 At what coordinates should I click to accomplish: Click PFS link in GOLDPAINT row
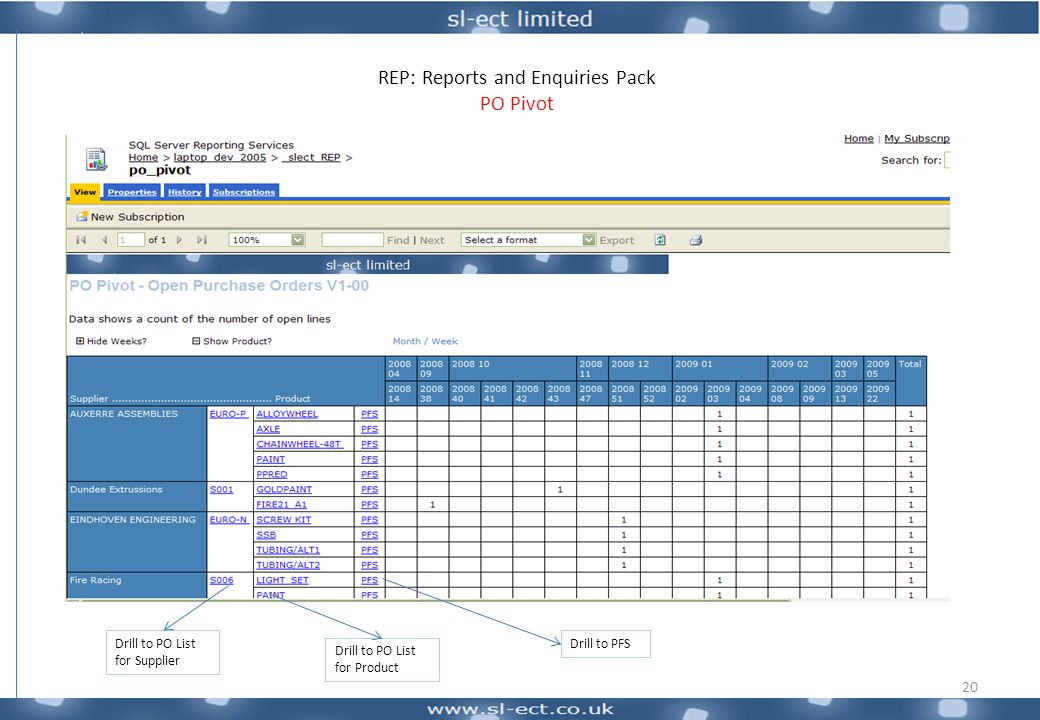click(x=369, y=489)
